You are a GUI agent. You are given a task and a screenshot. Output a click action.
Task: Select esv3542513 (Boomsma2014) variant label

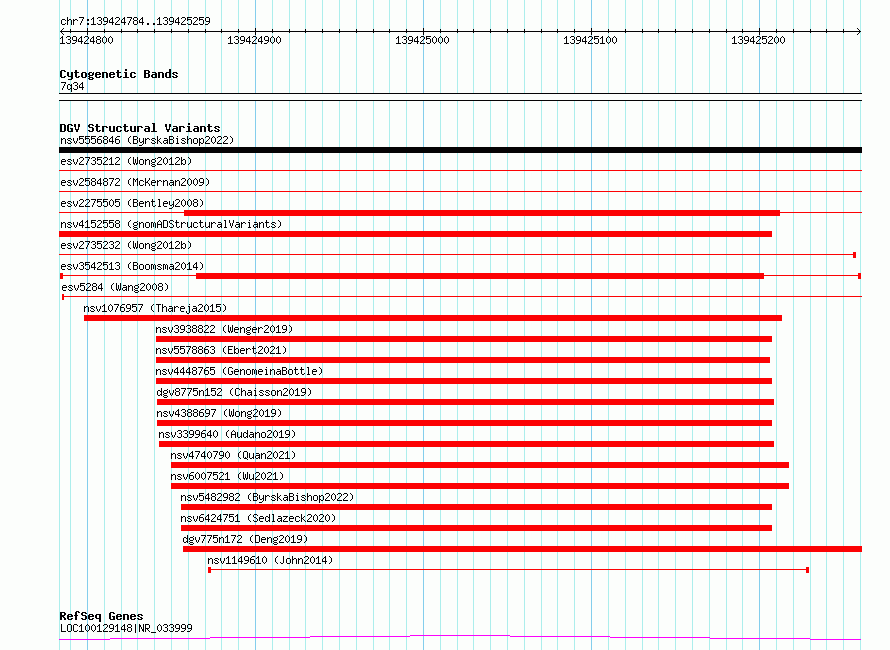132,266
